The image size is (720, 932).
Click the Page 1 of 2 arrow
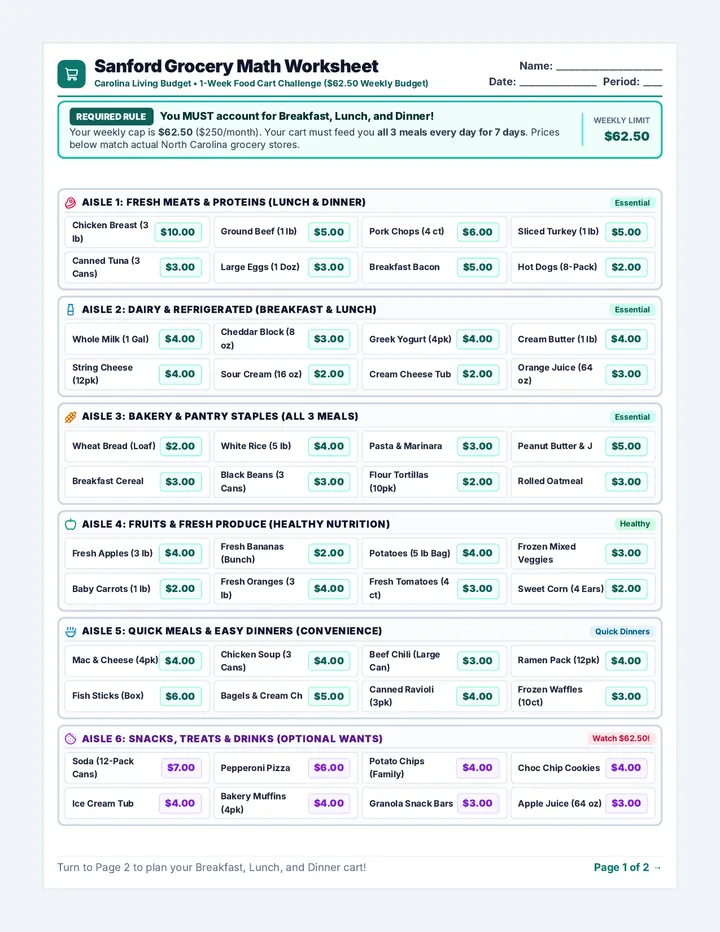click(657, 867)
